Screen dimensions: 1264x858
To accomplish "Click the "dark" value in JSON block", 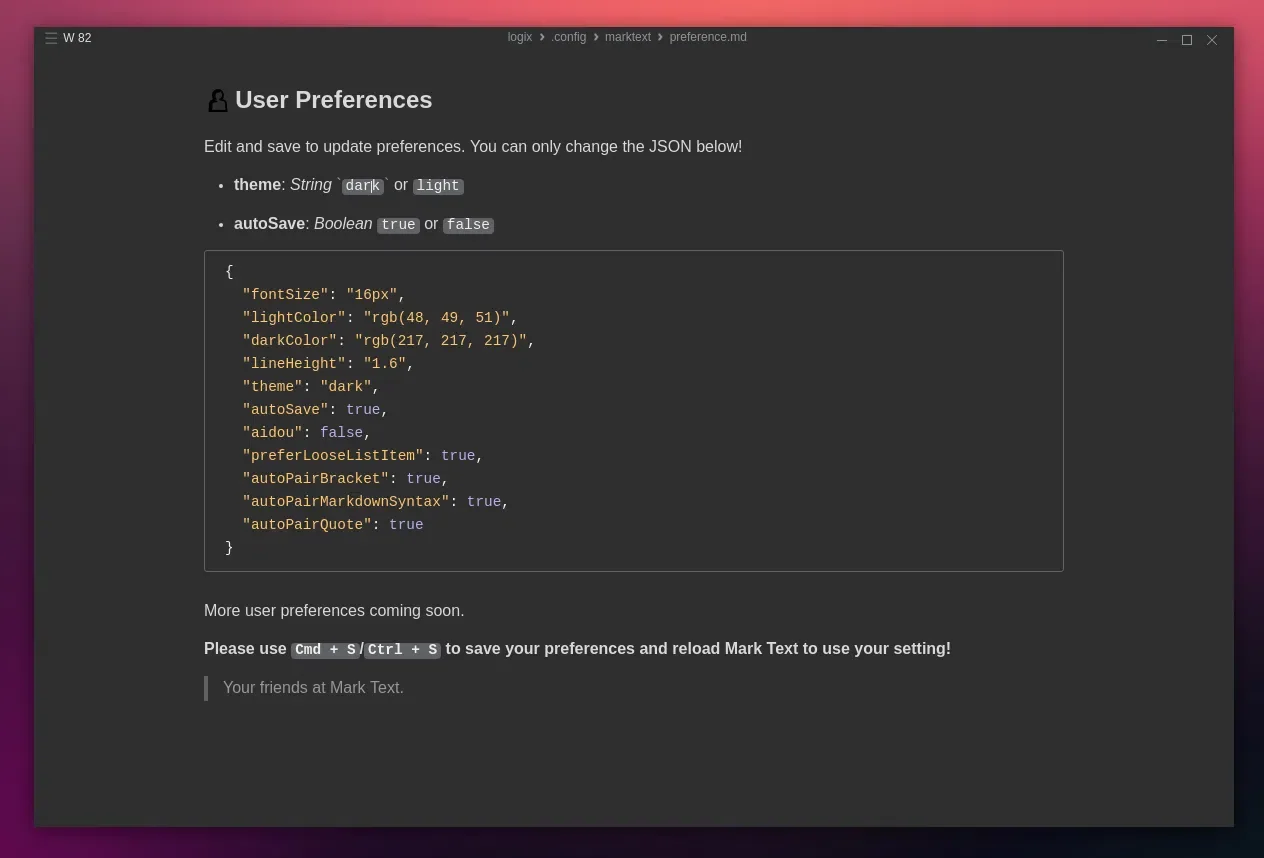I will tap(346, 387).
